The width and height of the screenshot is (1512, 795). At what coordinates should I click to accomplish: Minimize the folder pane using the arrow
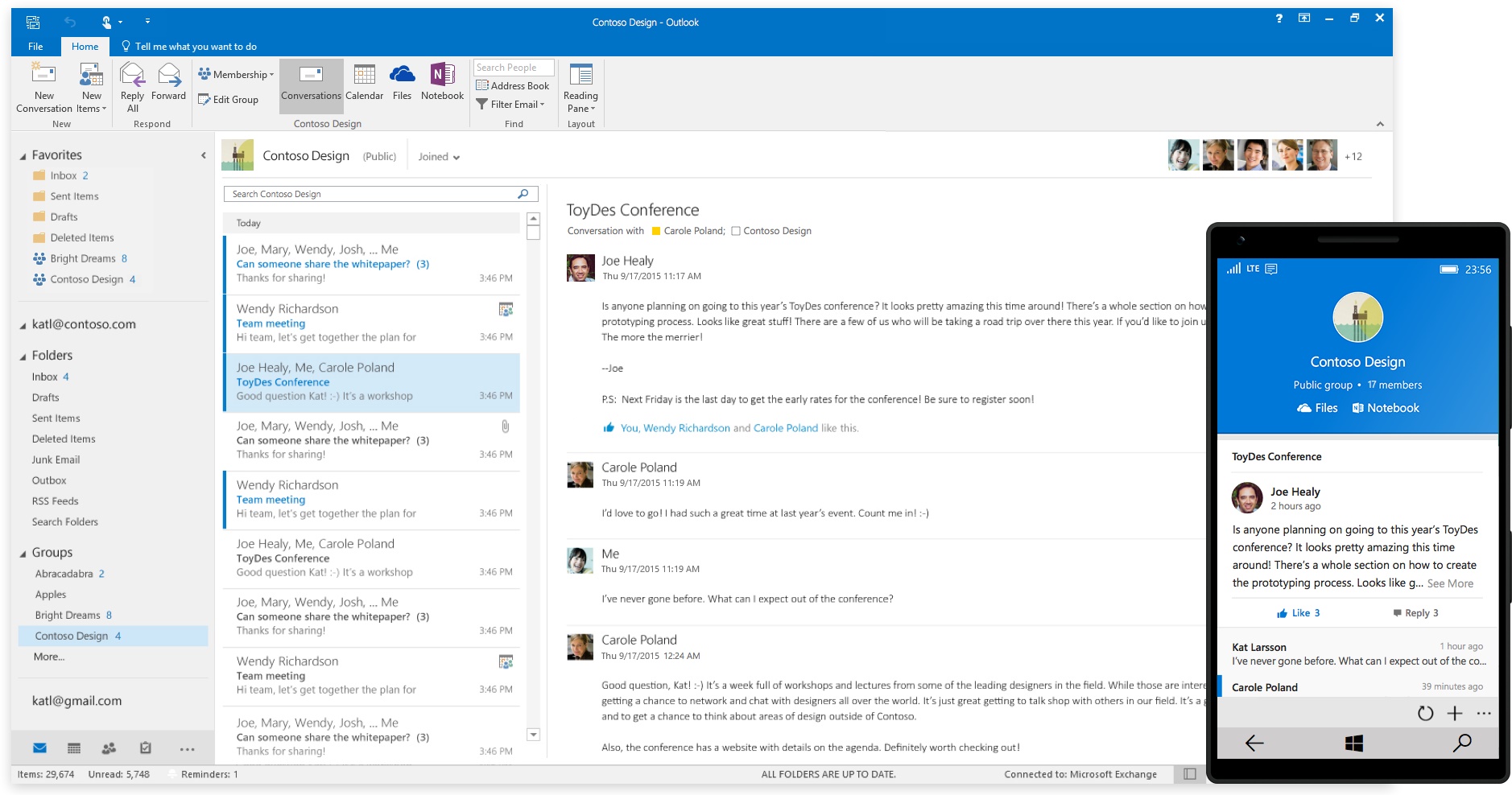(203, 155)
